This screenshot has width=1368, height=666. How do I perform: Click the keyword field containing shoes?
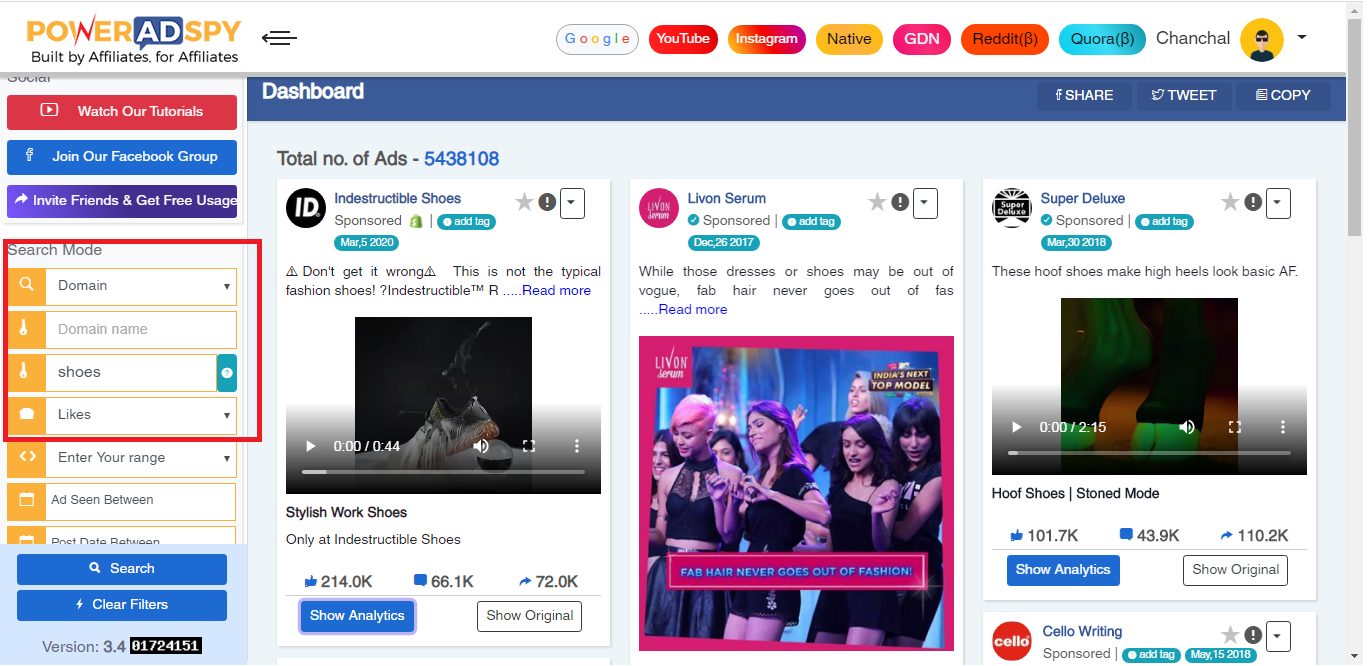[131, 372]
